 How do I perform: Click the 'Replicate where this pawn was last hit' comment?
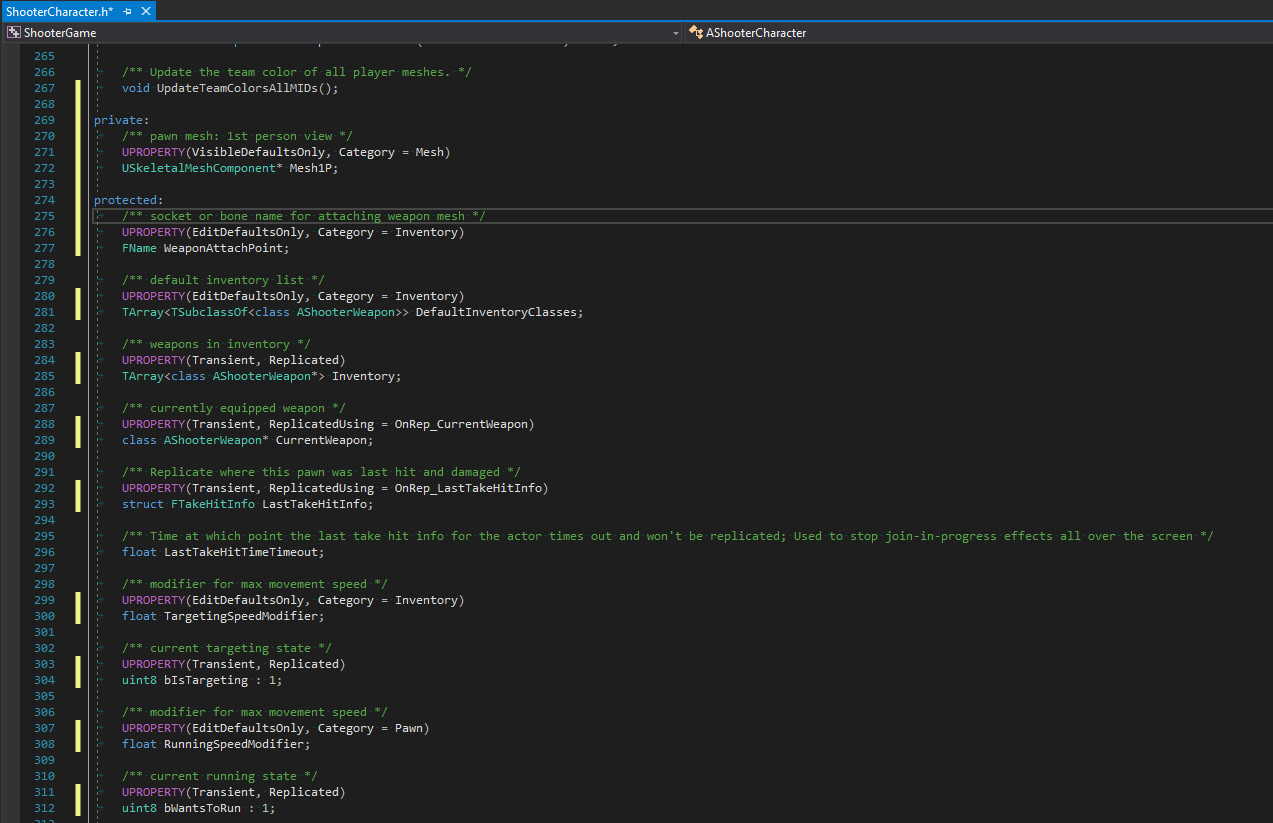(x=321, y=472)
